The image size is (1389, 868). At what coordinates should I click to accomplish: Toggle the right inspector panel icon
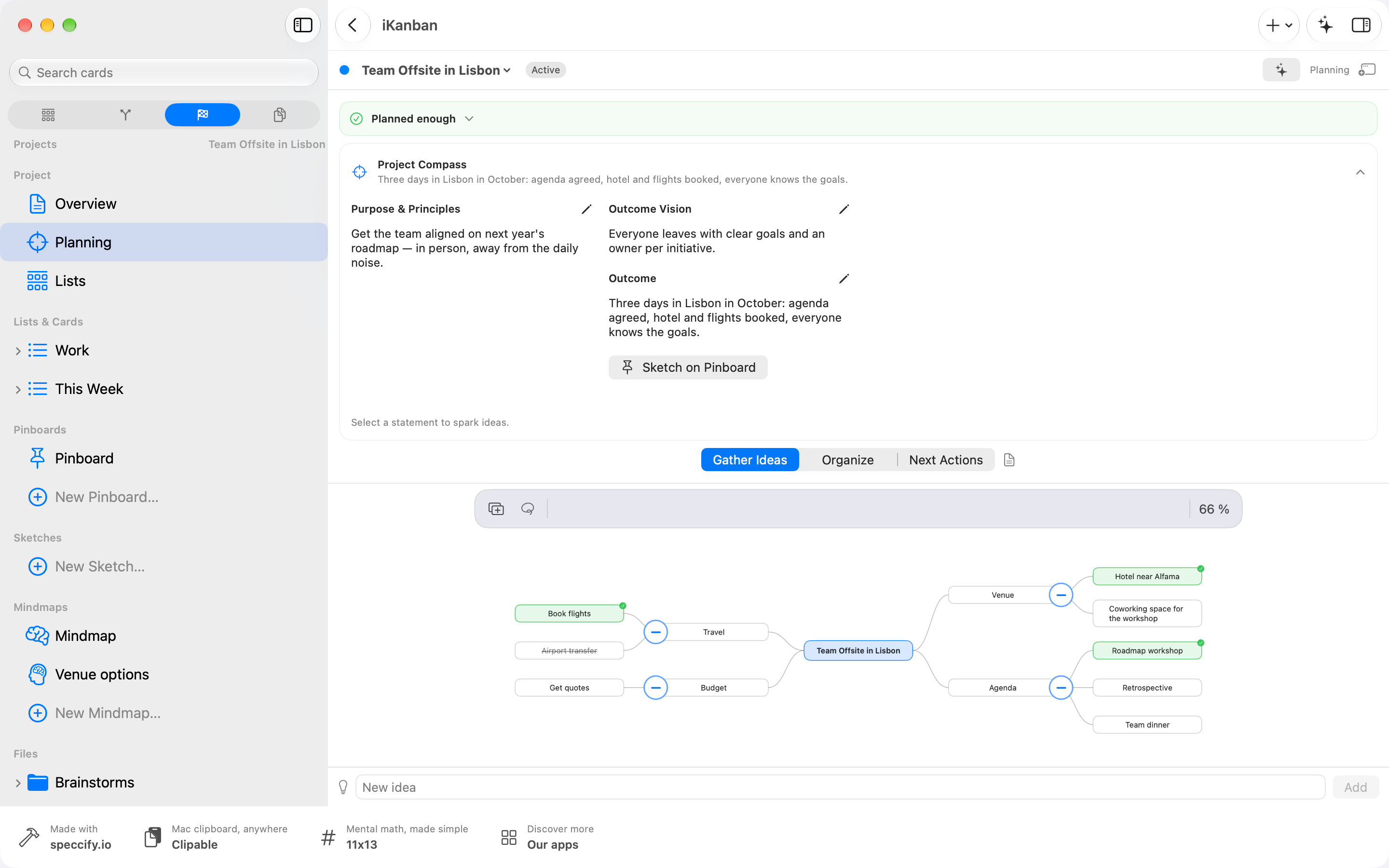tap(1361, 25)
